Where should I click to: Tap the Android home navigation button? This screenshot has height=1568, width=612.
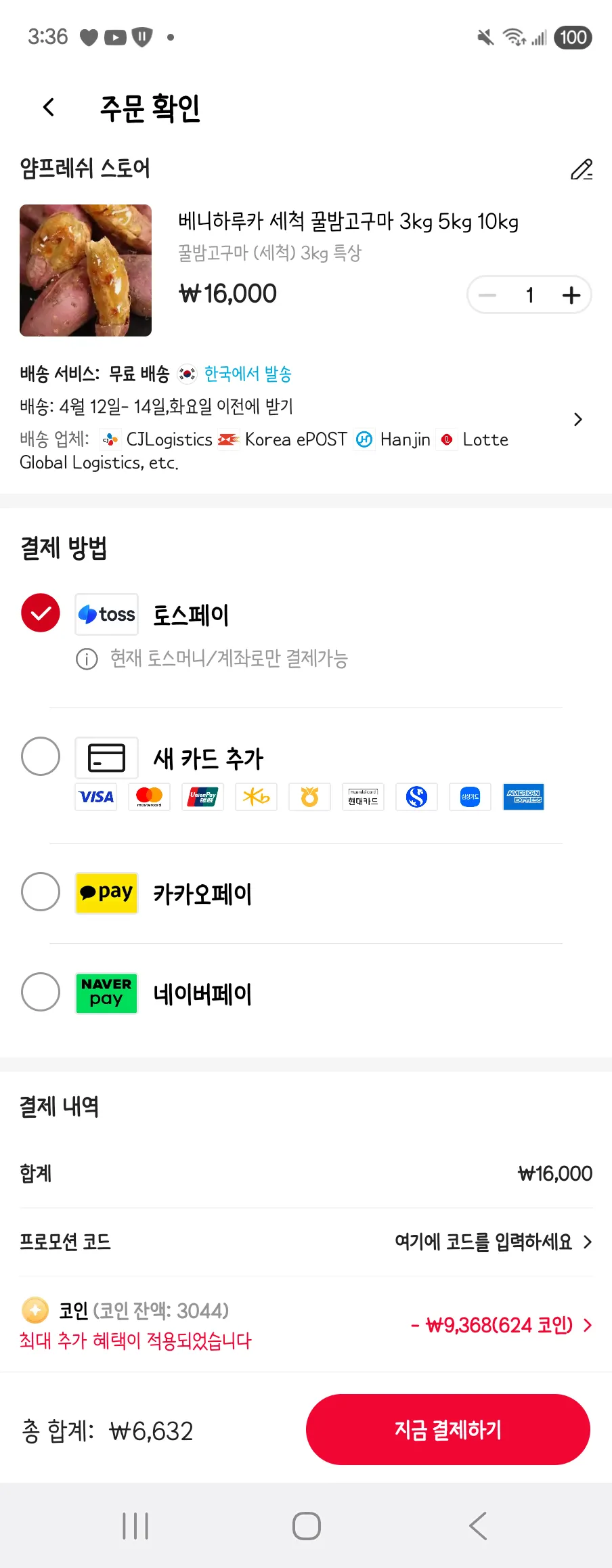[x=306, y=1526]
